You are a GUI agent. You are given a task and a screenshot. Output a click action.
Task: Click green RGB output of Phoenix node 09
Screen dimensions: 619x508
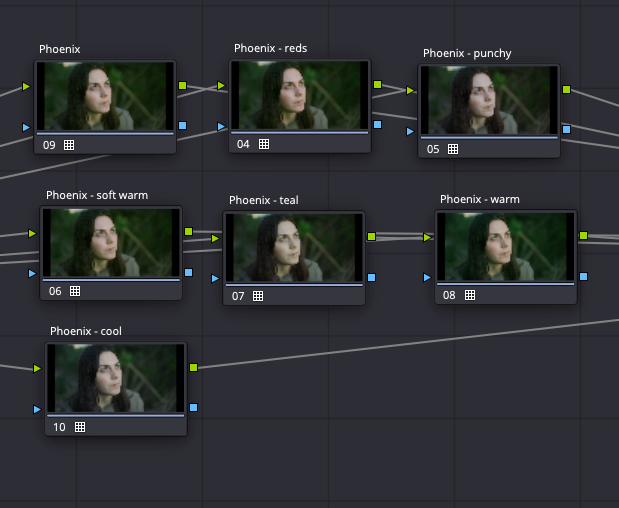pos(182,87)
